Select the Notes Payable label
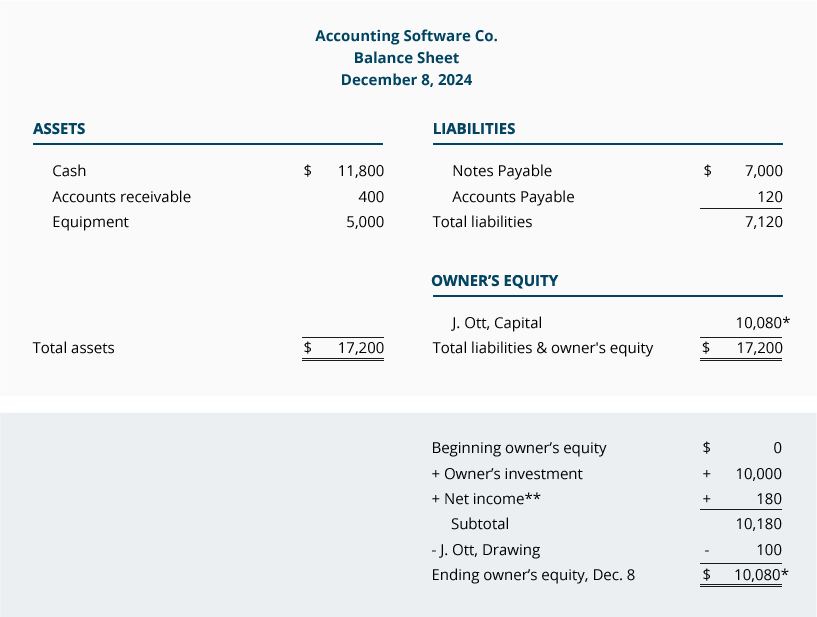 pyautogui.click(x=502, y=171)
